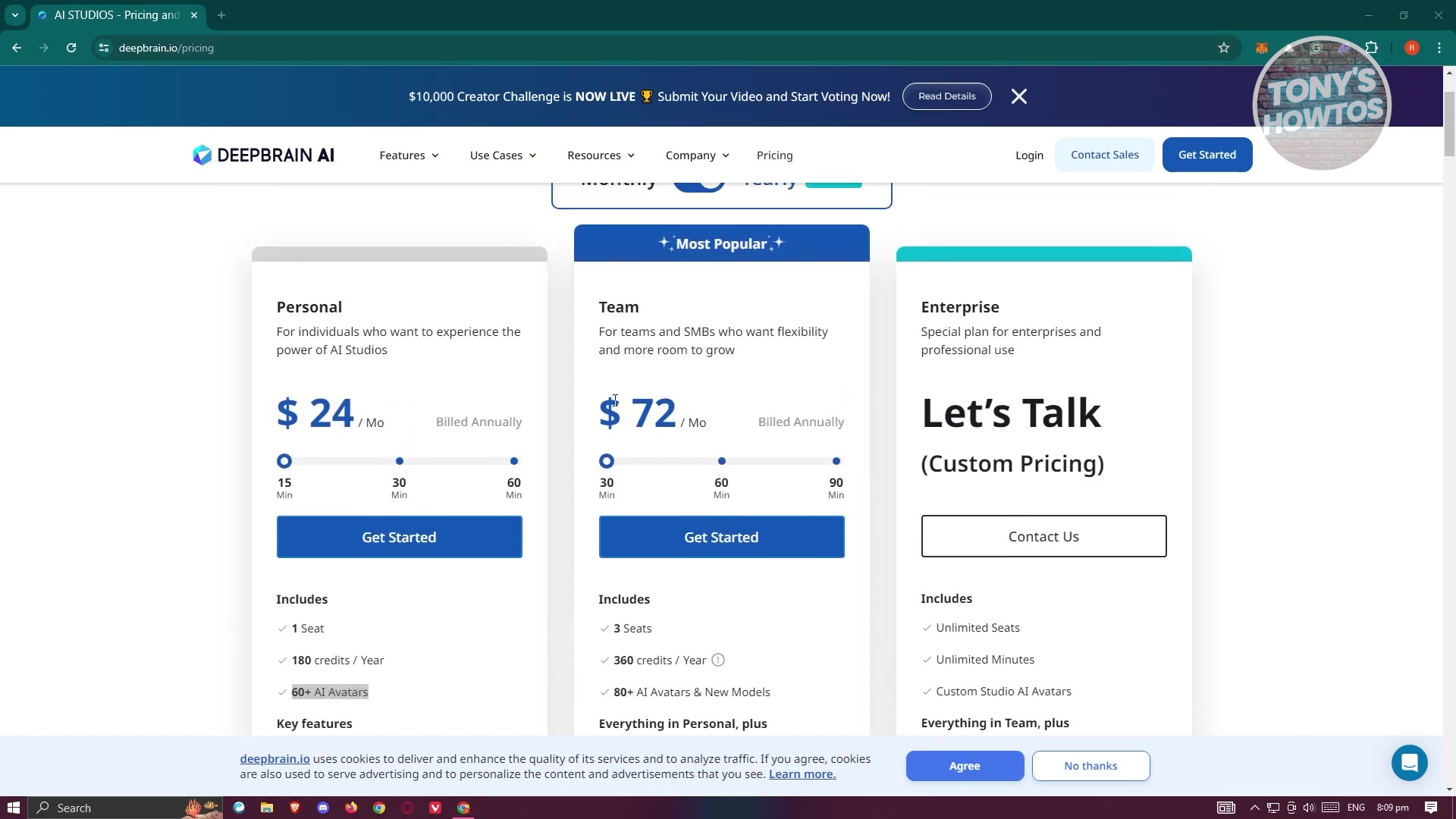
Task: Go forward with the browser's forward arrow
Action: (44, 48)
